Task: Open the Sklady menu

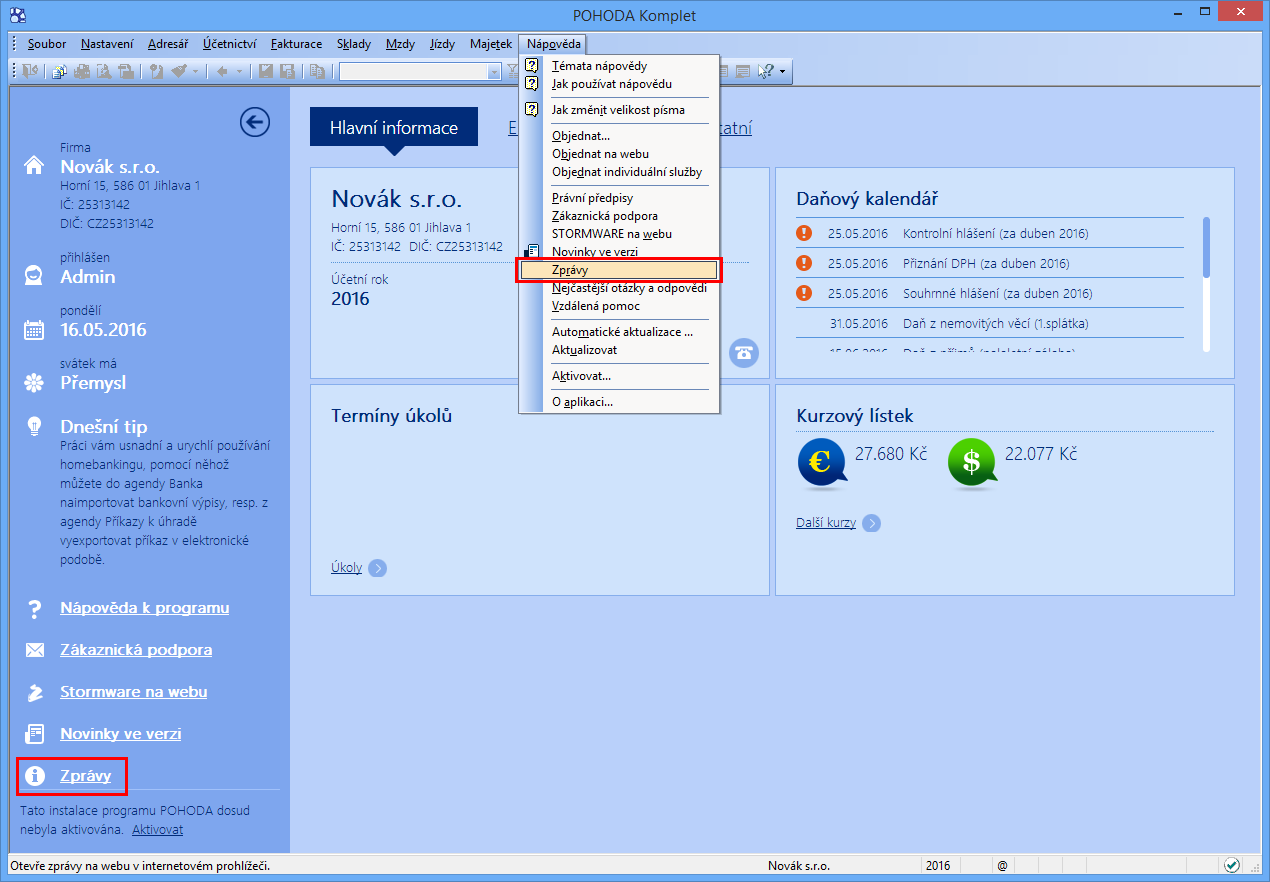Action: coord(354,44)
